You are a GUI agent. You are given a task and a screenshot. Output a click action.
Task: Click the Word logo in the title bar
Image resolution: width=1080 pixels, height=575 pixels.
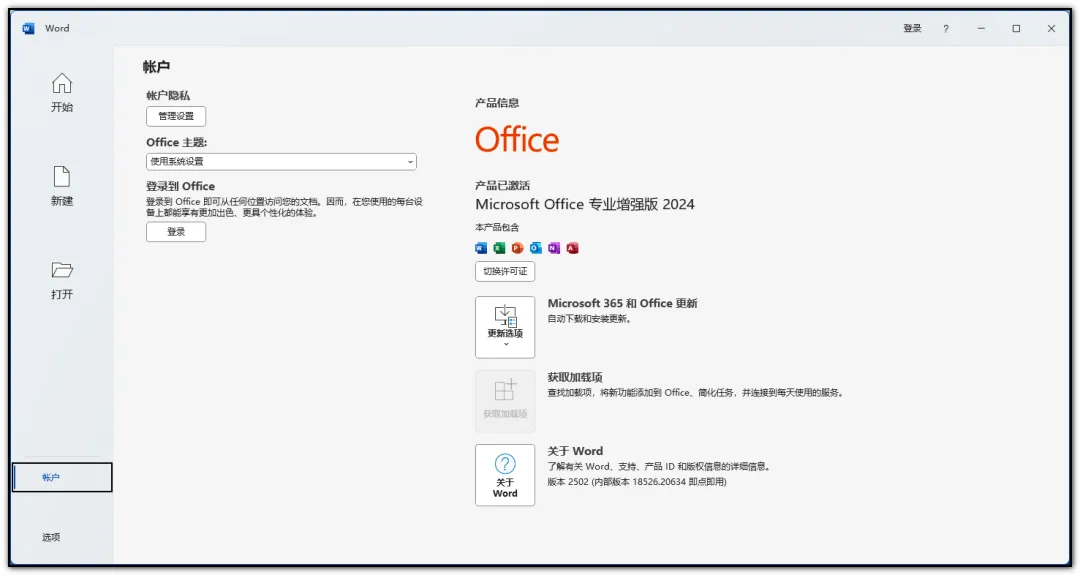tap(28, 28)
